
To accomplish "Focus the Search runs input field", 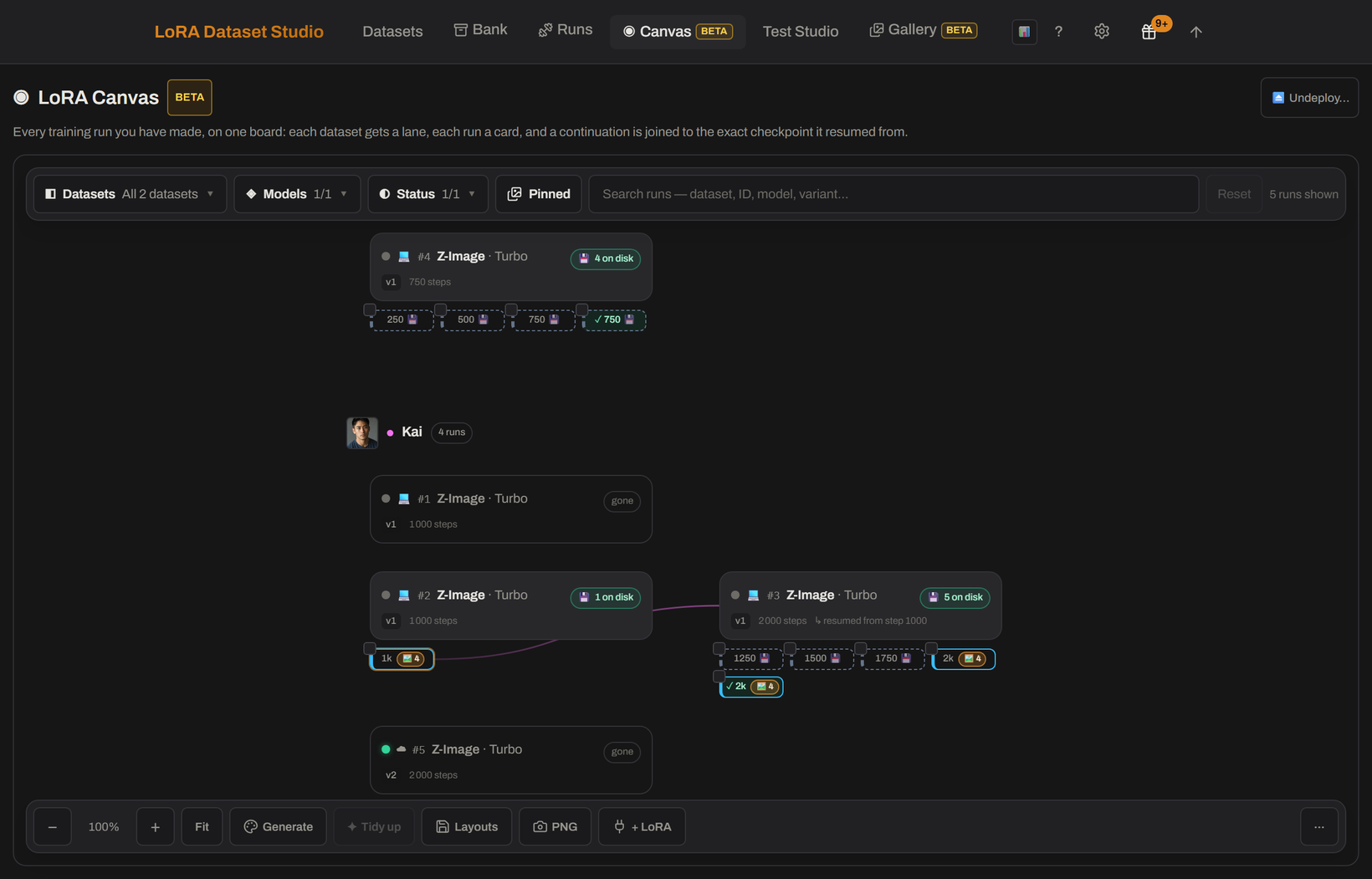I will tap(893, 194).
